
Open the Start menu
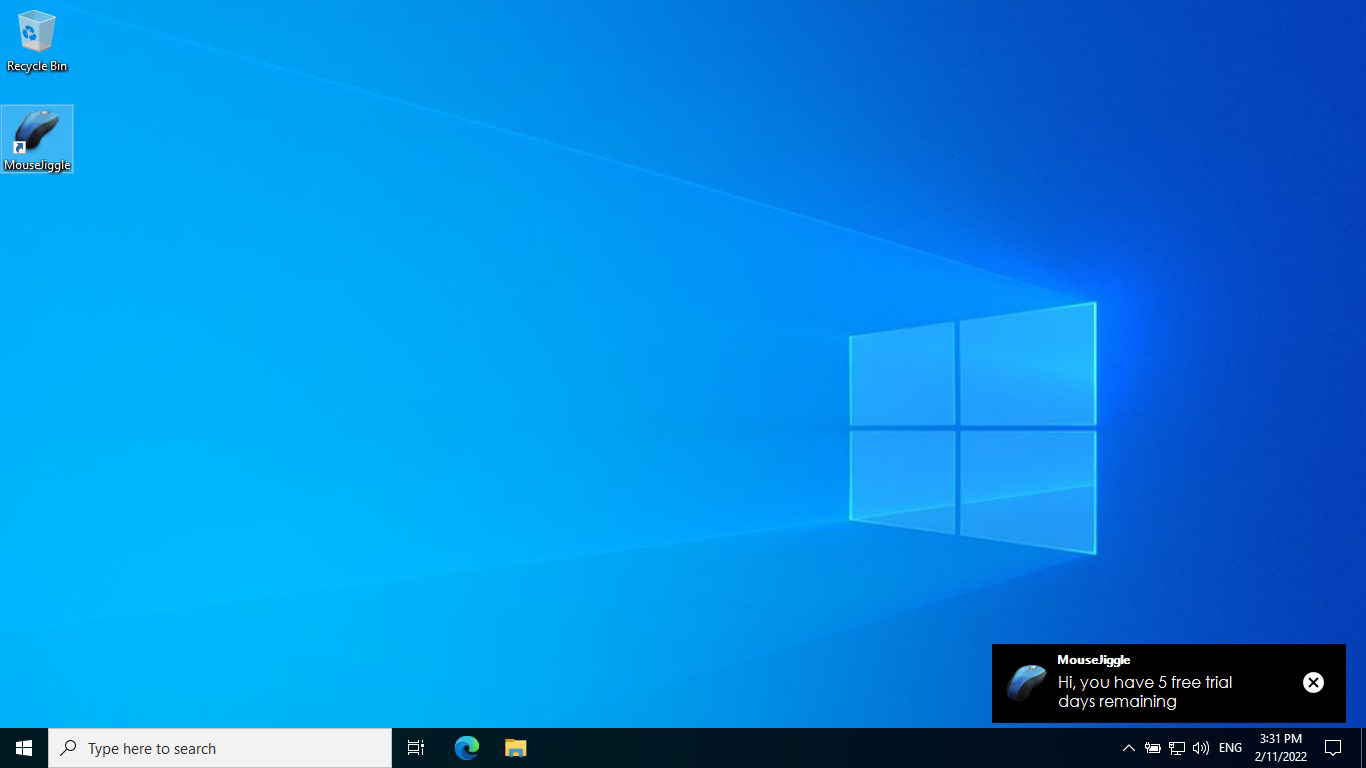point(23,747)
